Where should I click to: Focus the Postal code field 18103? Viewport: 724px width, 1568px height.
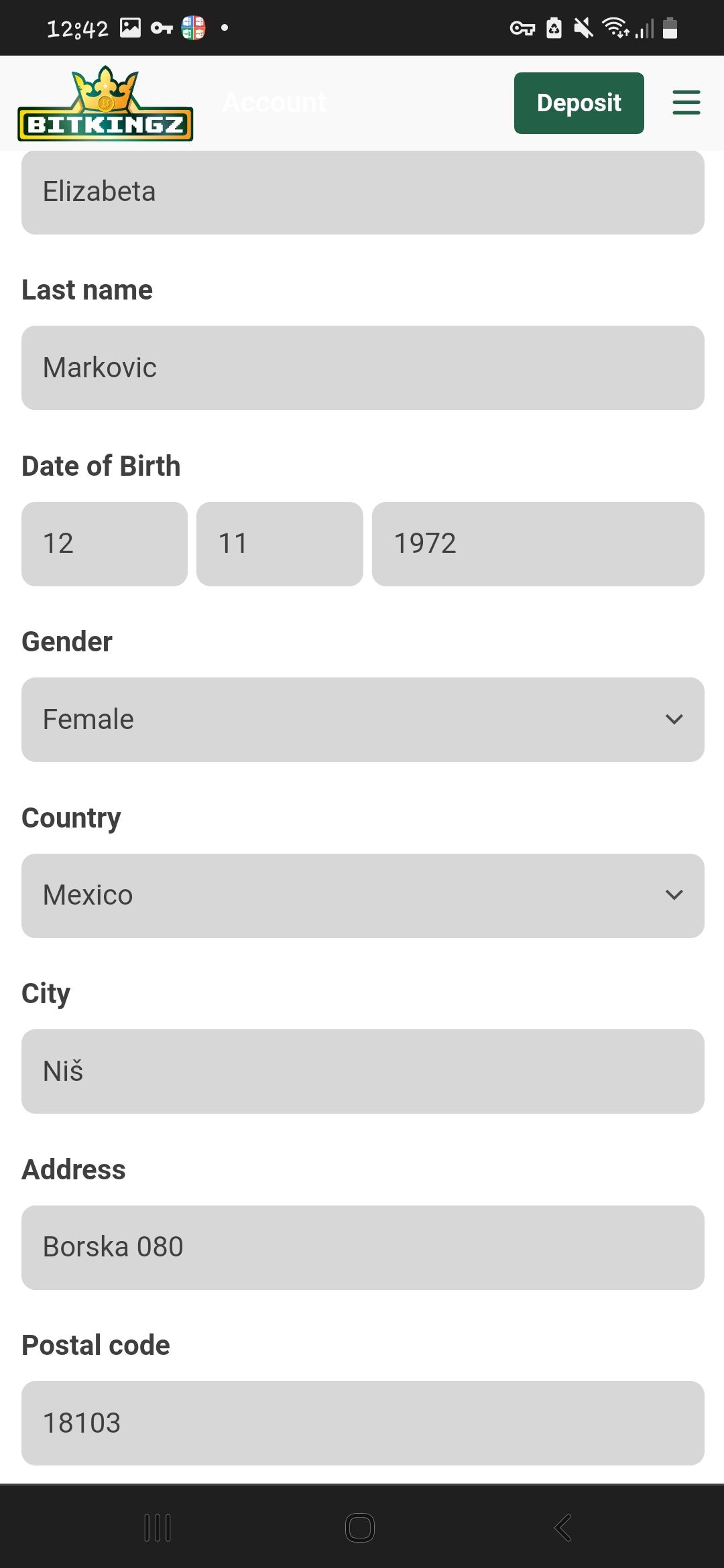click(363, 1423)
